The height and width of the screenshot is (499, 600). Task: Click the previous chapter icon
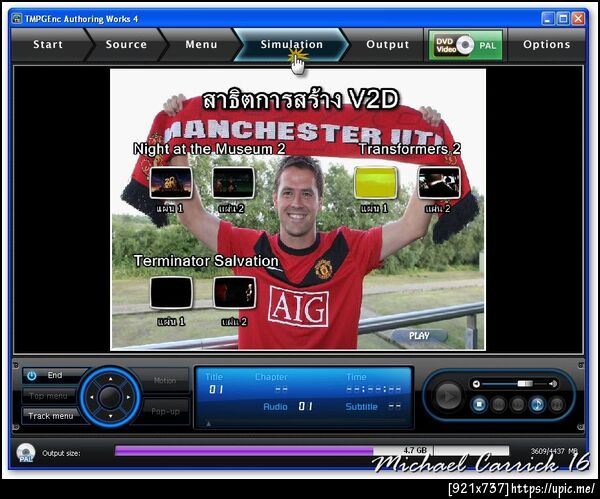[499, 404]
